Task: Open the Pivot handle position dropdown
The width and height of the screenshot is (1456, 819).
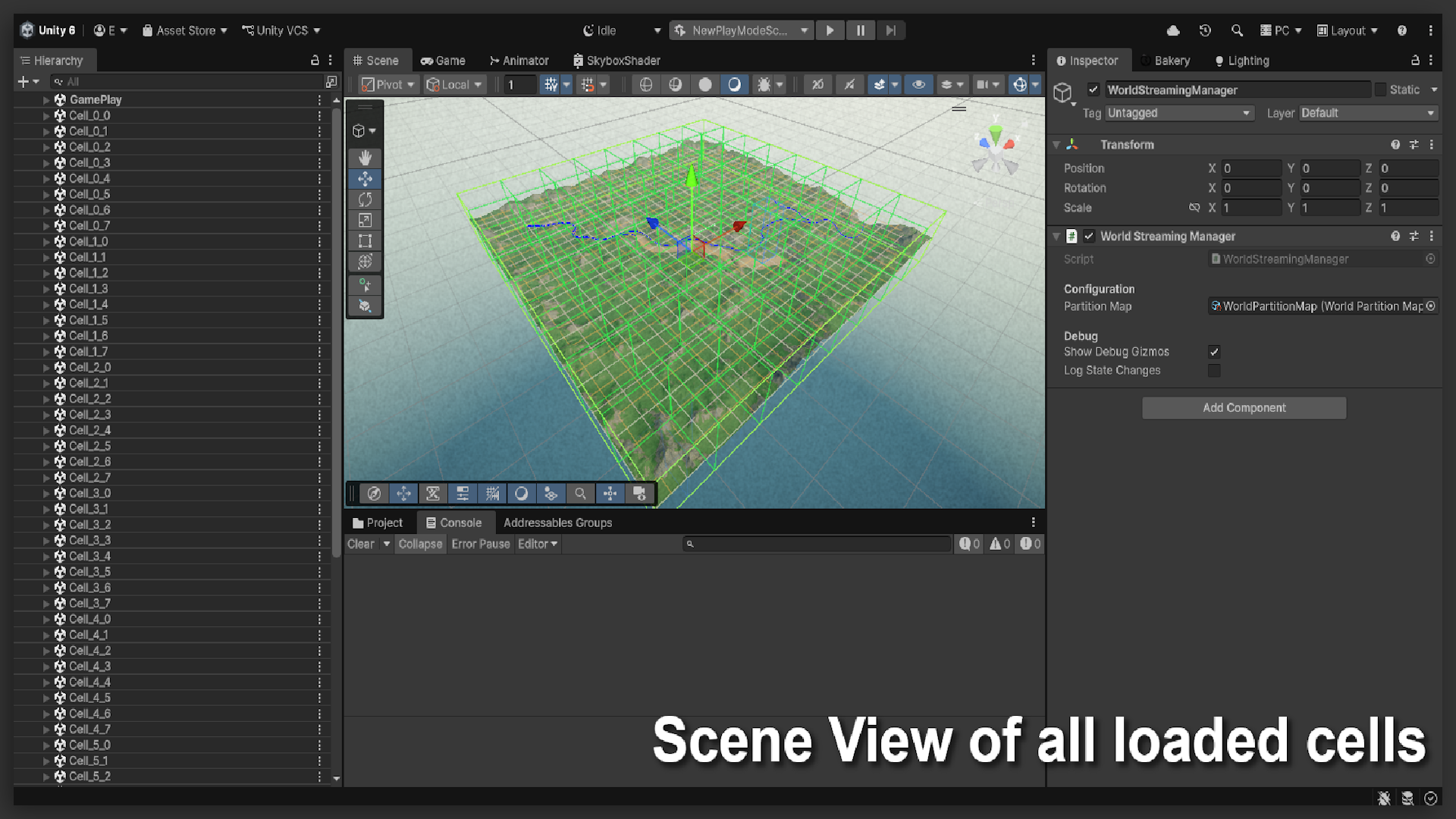Action: (388, 85)
